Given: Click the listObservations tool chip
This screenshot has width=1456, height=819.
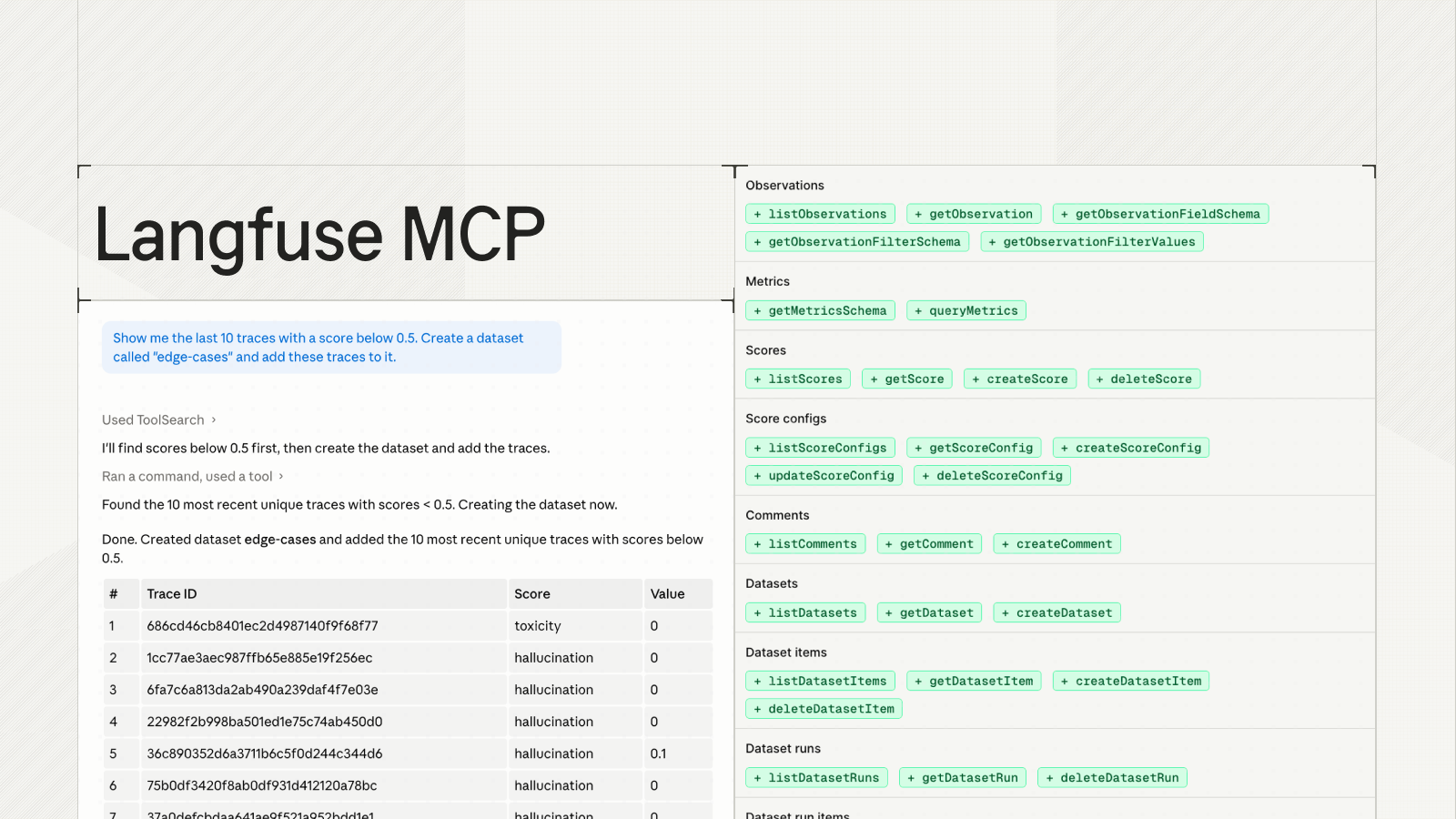Looking at the screenshot, I should pos(820,214).
